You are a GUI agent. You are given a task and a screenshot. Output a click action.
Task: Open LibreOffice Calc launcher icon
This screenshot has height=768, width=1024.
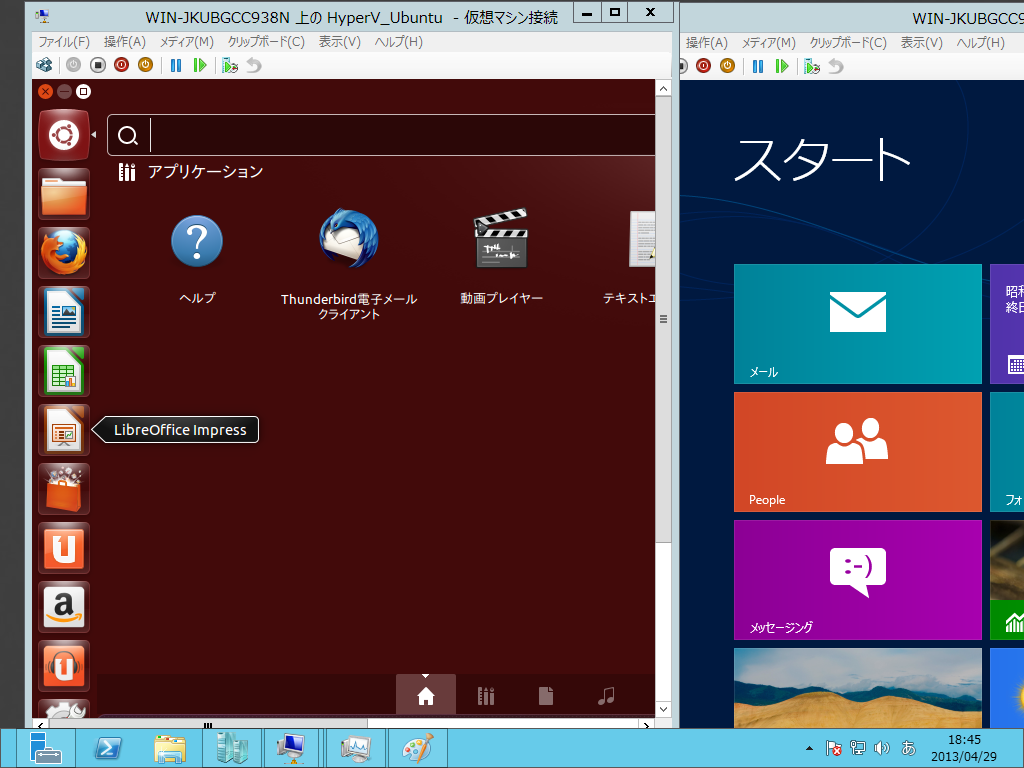click(64, 371)
